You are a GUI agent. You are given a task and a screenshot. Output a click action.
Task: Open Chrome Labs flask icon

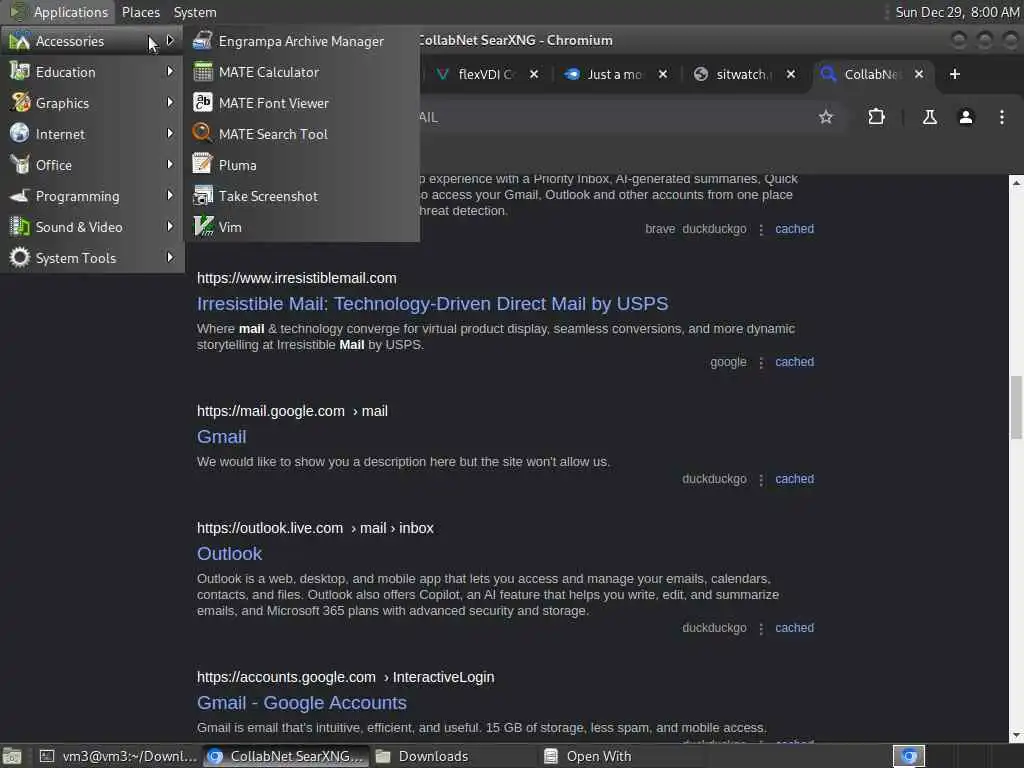[929, 117]
